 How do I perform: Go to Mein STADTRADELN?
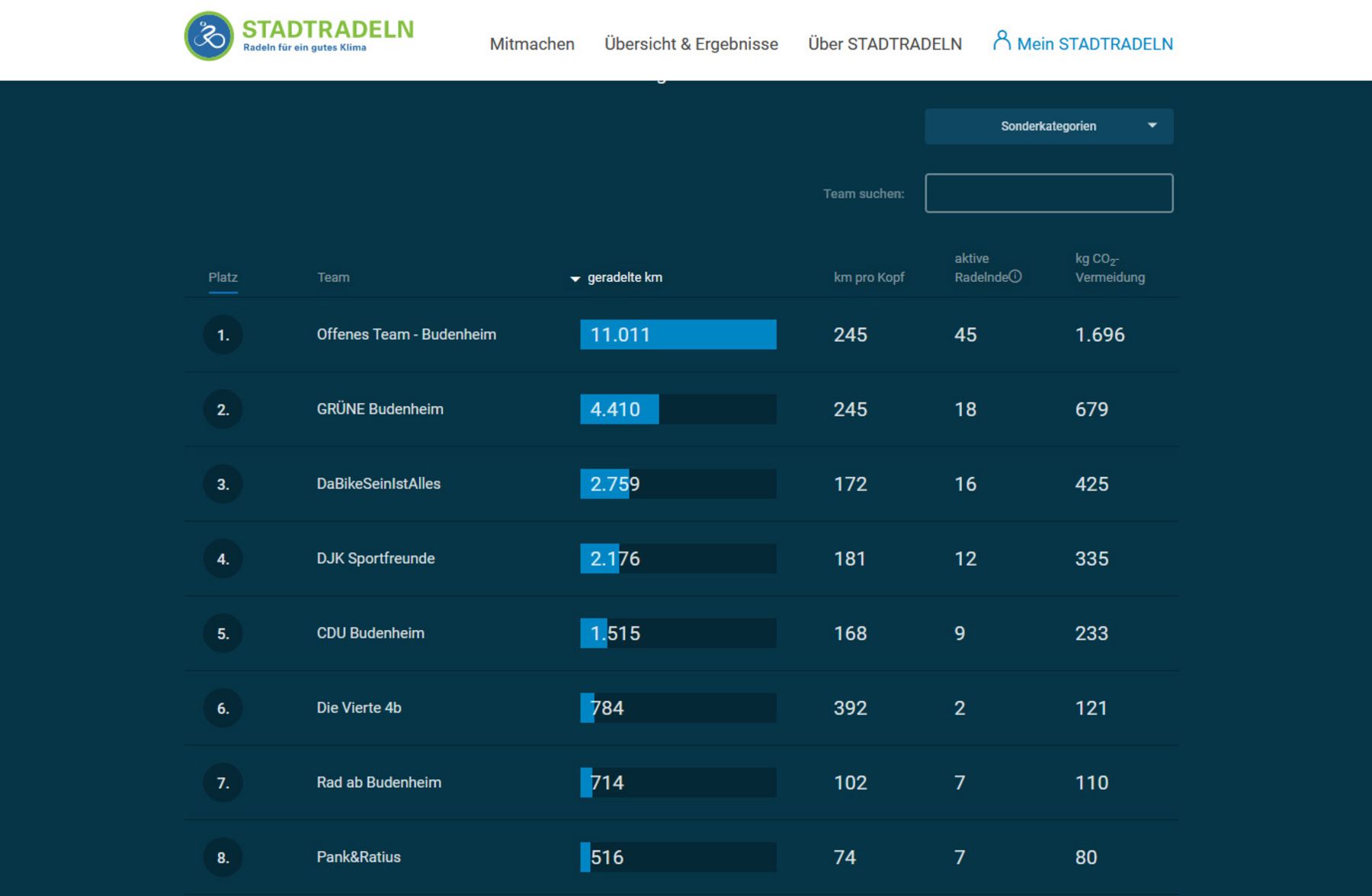[1094, 44]
